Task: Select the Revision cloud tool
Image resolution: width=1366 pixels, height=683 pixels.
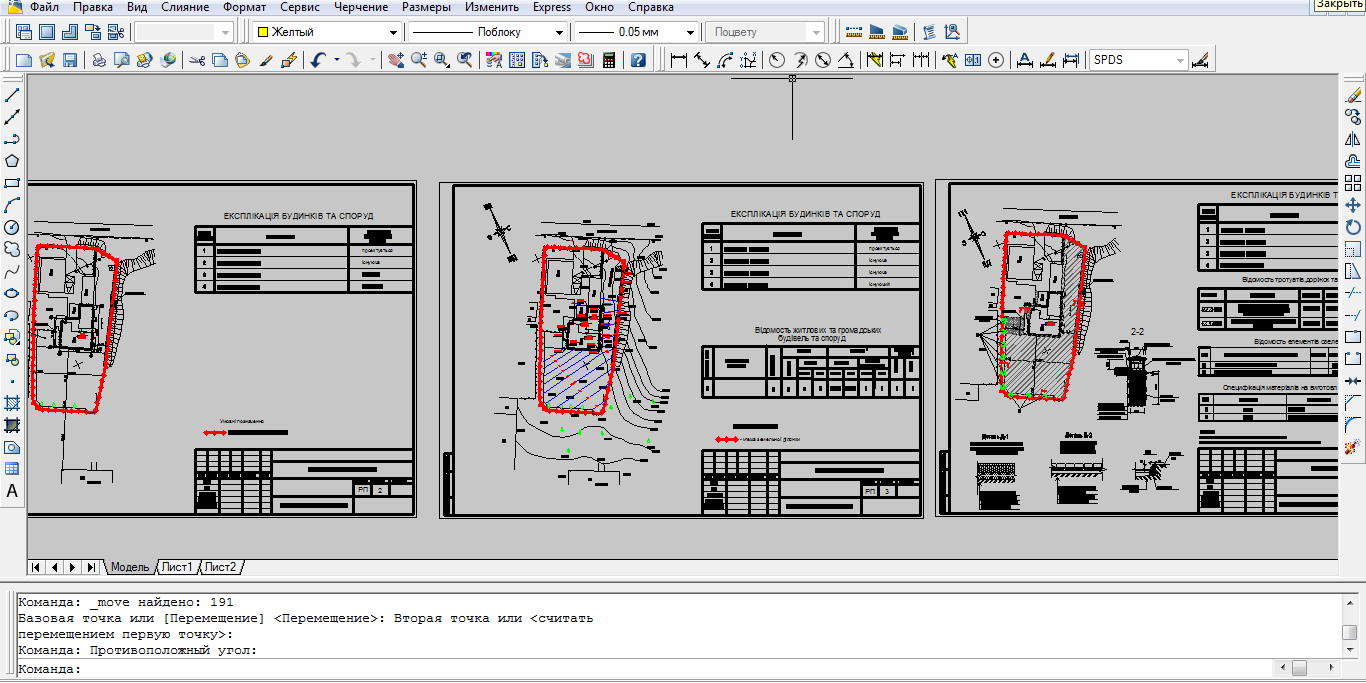Action: point(12,249)
